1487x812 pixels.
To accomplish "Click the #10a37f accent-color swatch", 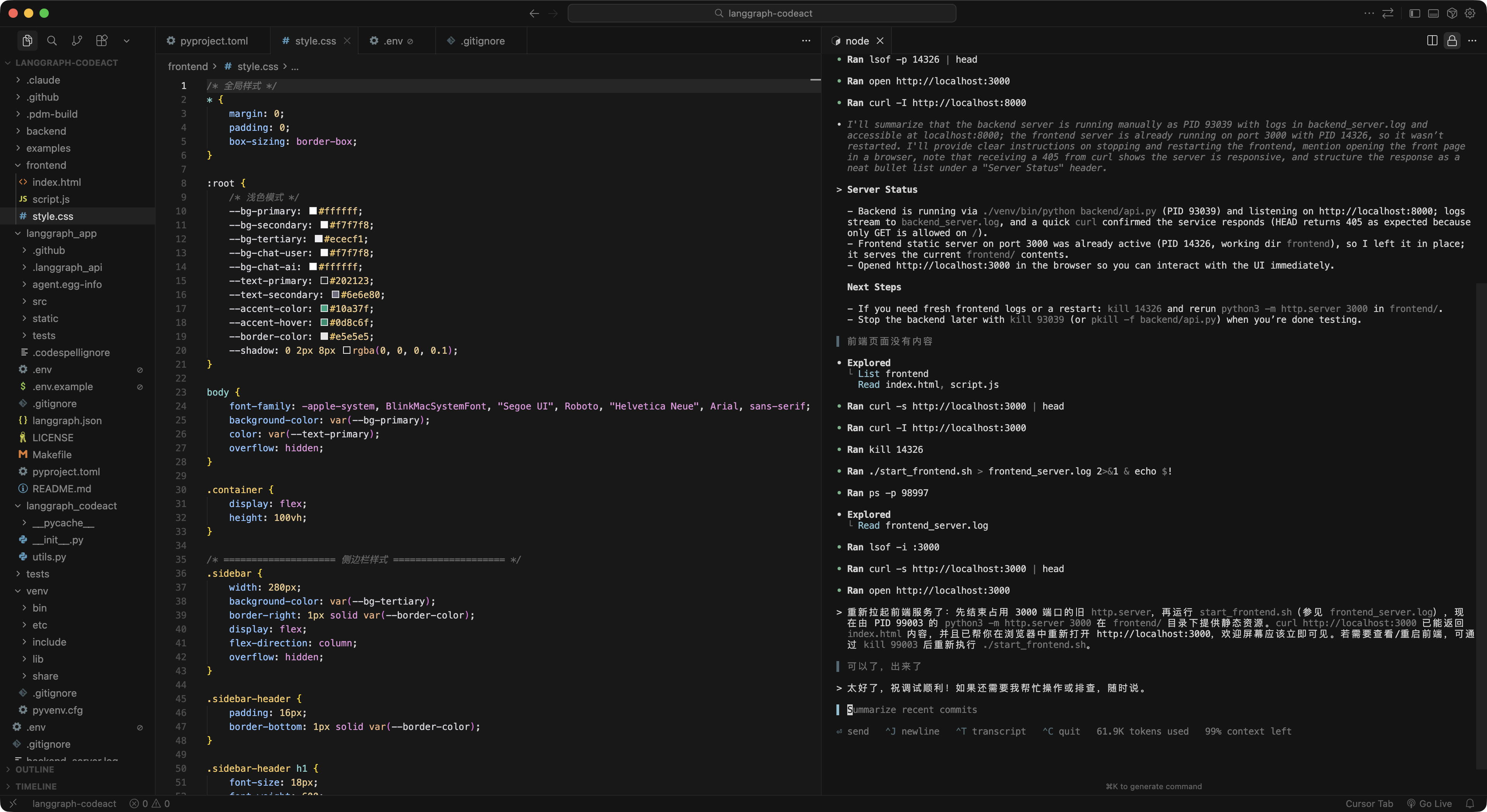I will (x=325, y=309).
